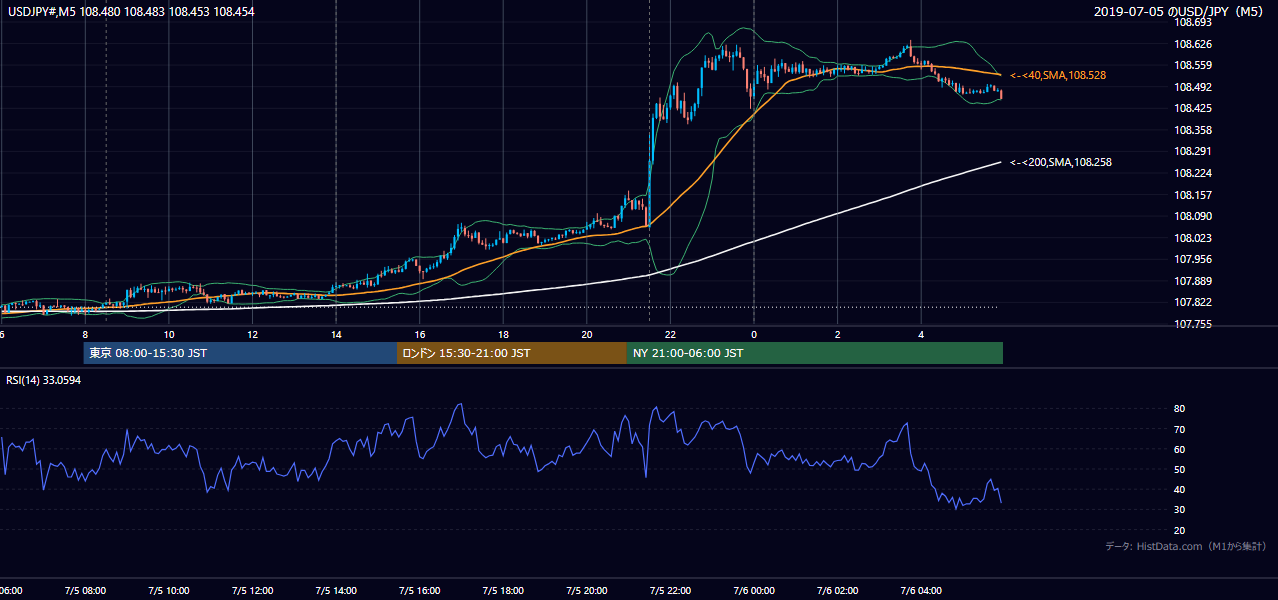Screen dimensions: 1278x600
Task: Click hour label 22 under the price chart
Action: tap(670, 335)
